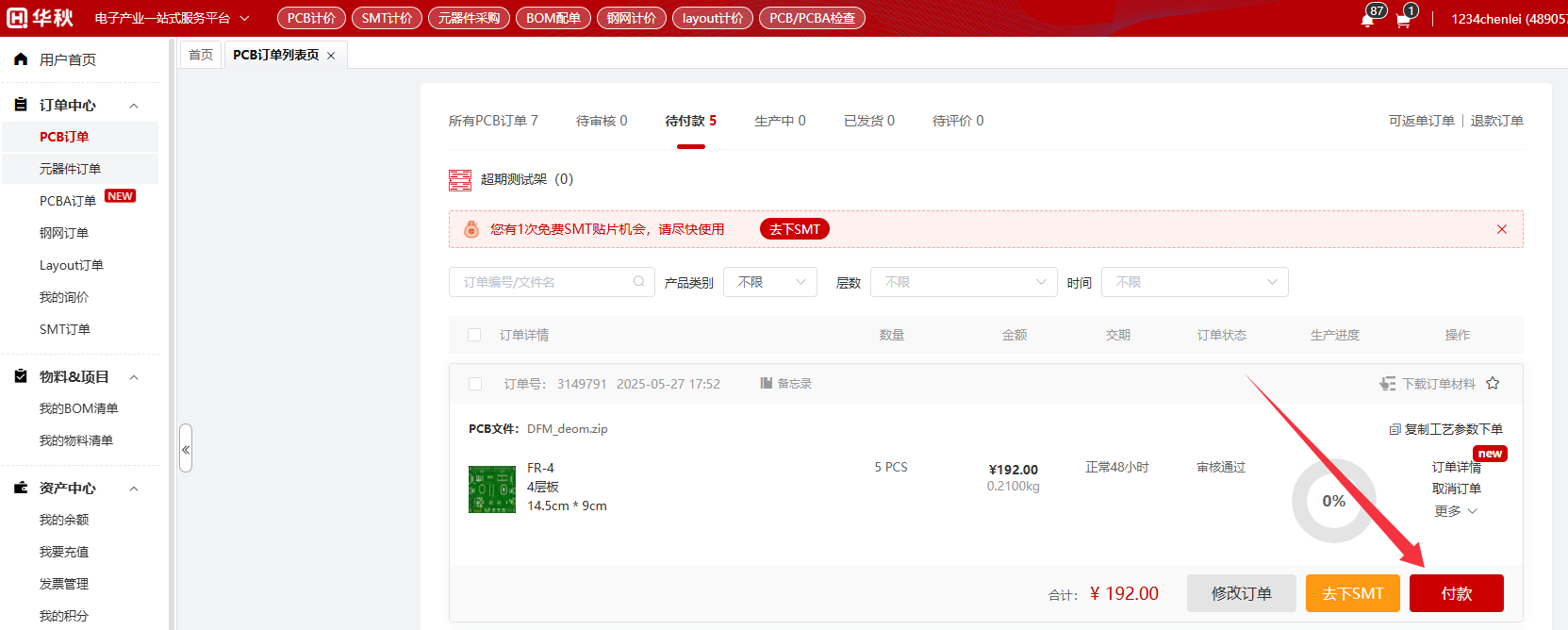Collapse sidebar using the handle arrow
This screenshot has height=630, width=1568.
click(x=186, y=450)
